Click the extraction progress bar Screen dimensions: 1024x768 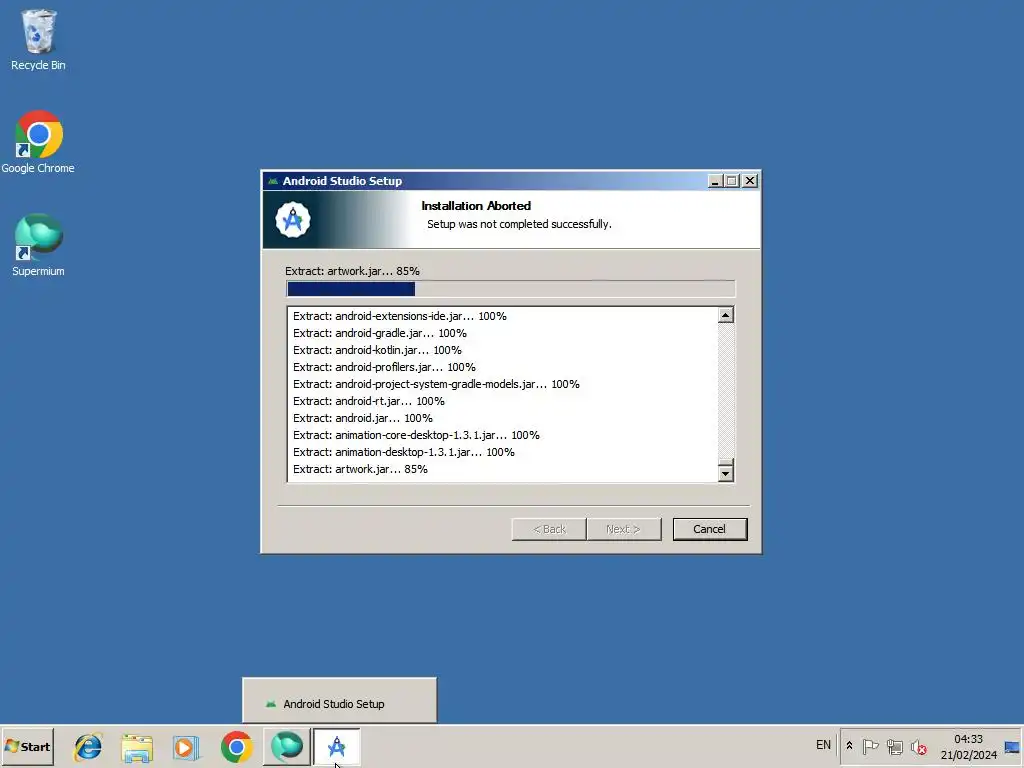[x=511, y=289]
